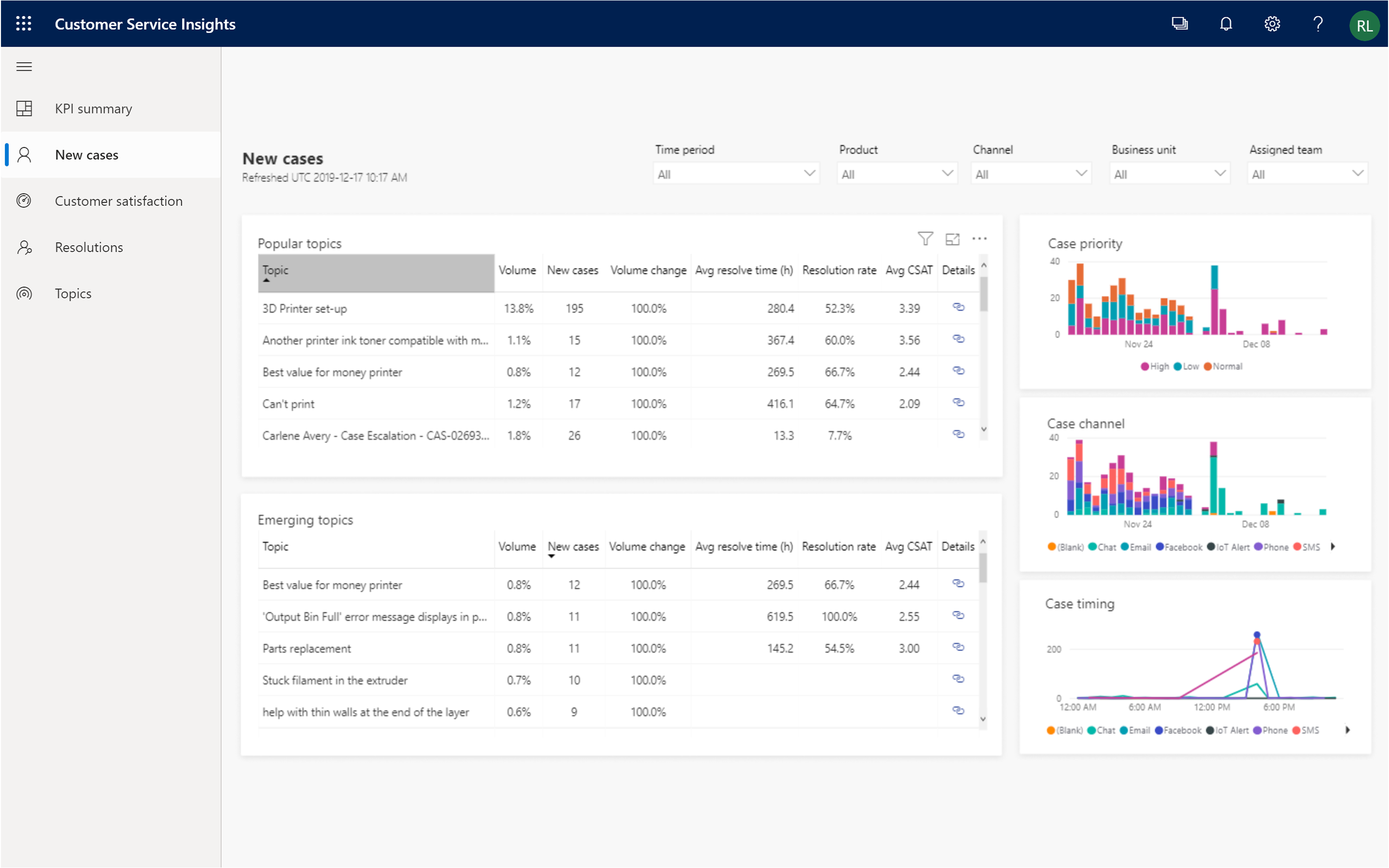Open the help question mark
This screenshot has width=1389, height=868.
[x=1318, y=24]
